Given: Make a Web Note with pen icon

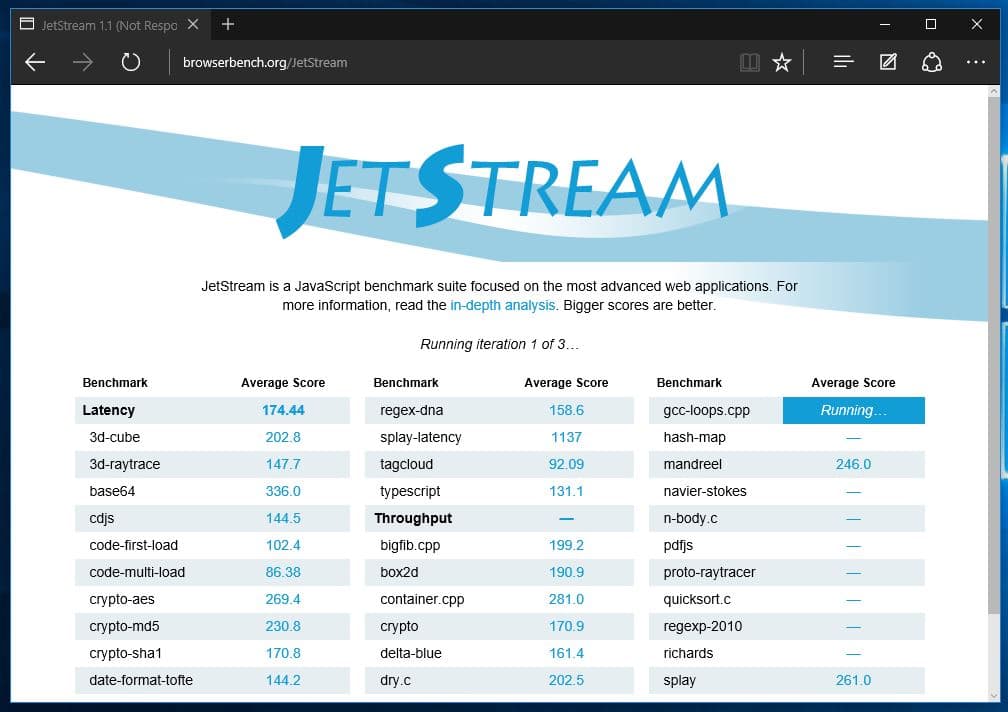Looking at the screenshot, I should click(888, 62).
